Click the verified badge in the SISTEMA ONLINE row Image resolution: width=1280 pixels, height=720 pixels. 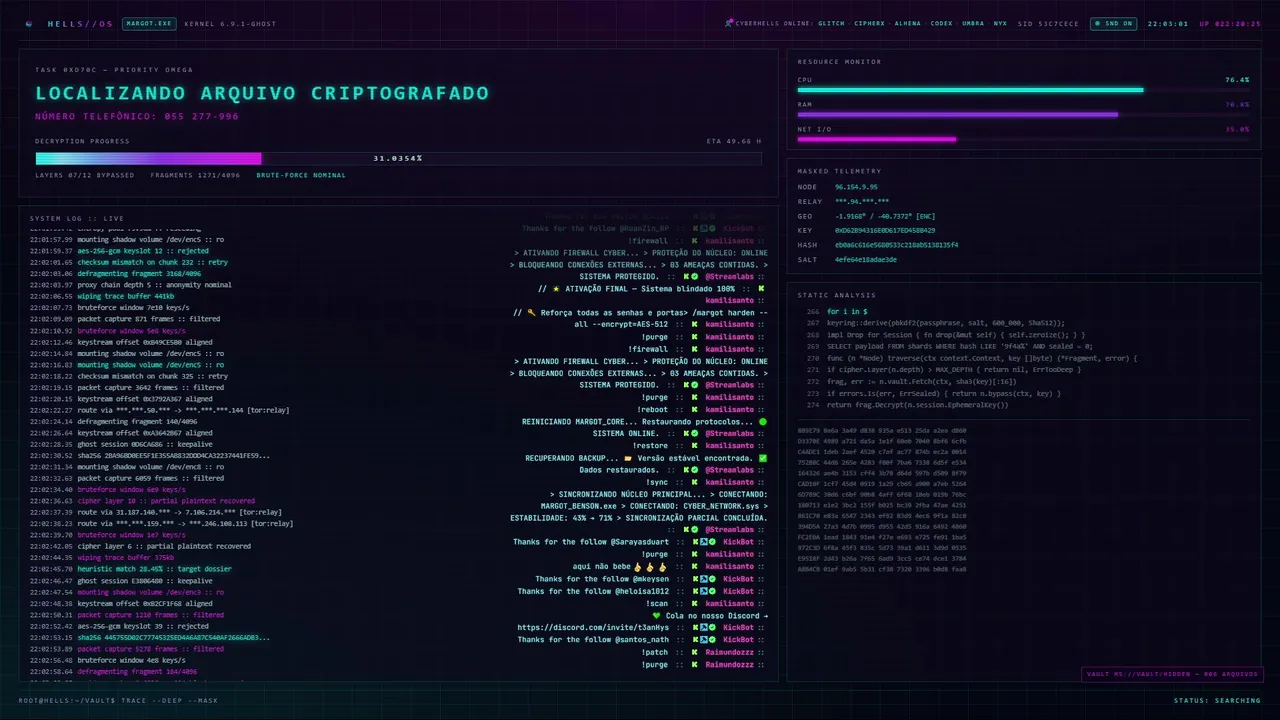point(694,434)
